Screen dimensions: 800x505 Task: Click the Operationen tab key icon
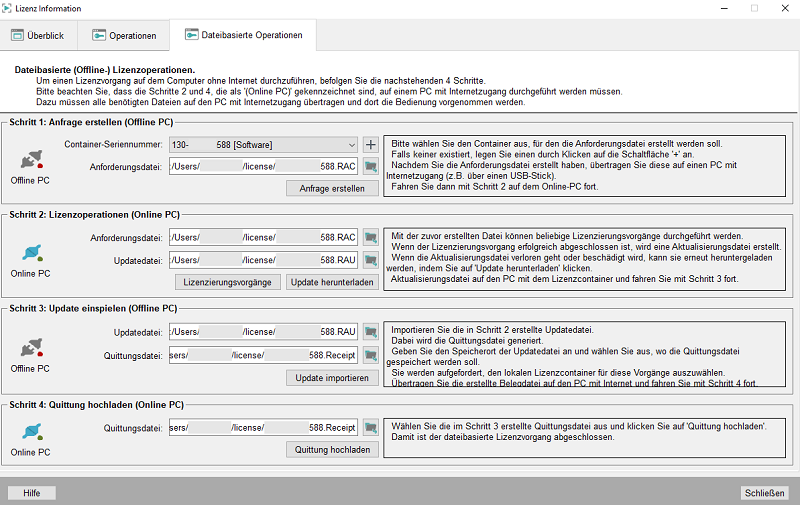98,35
